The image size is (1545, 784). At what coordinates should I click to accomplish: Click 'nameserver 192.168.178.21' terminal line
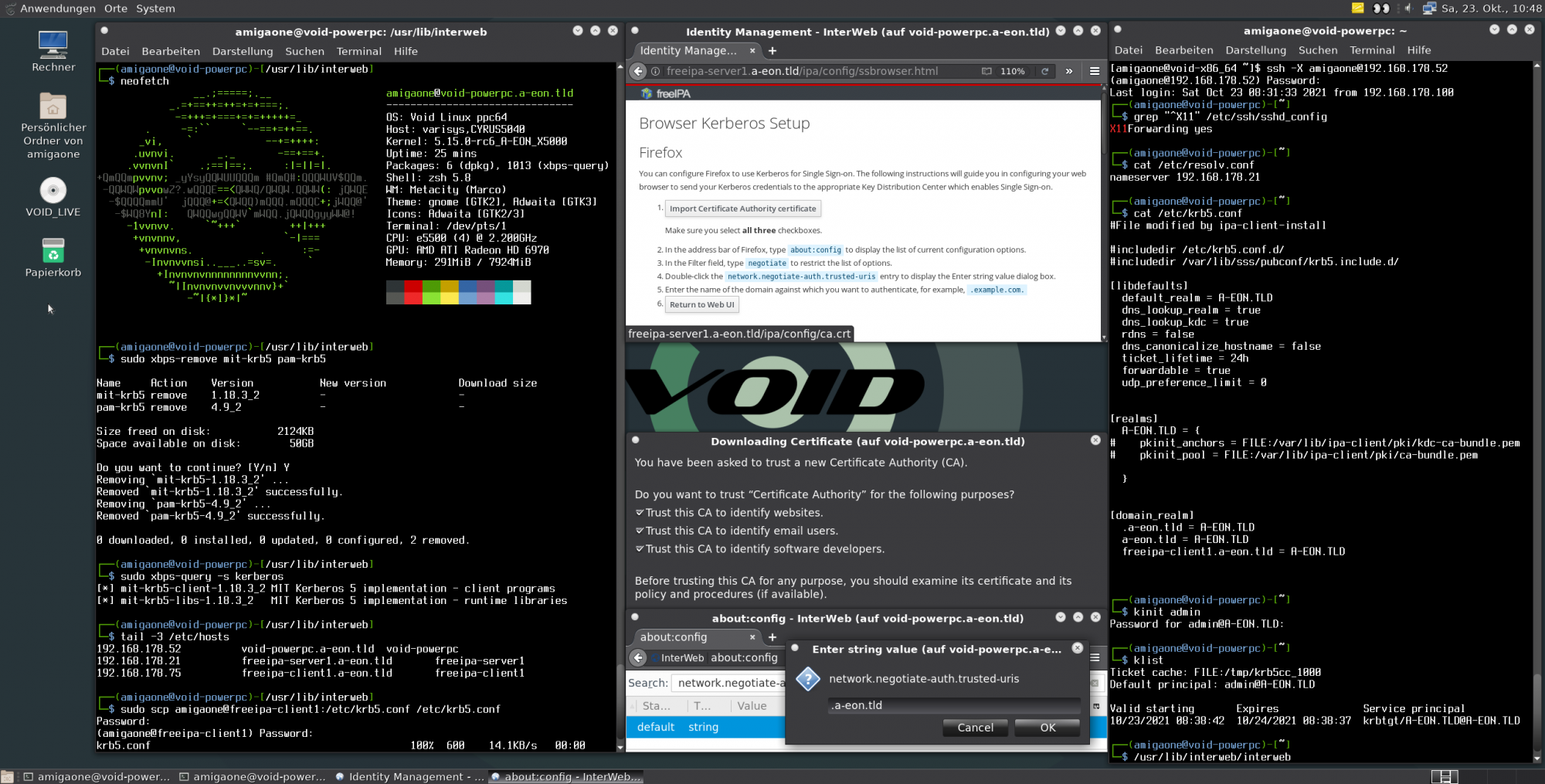[x=1184, y=177]
